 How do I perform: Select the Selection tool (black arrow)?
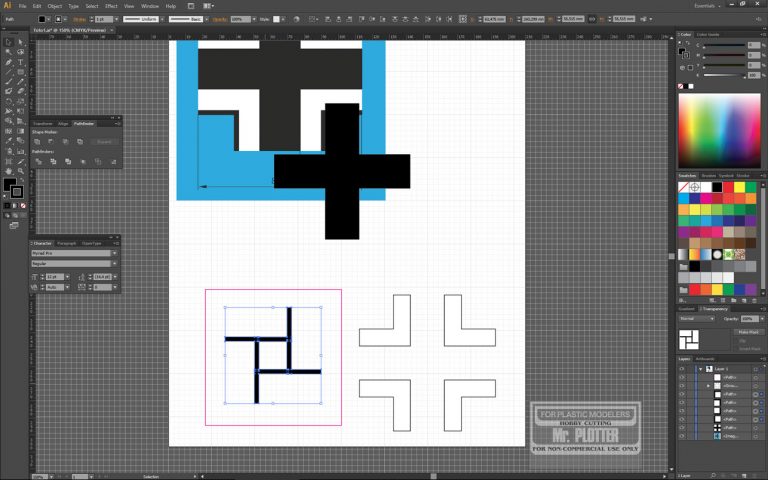[x=8, y=41]
